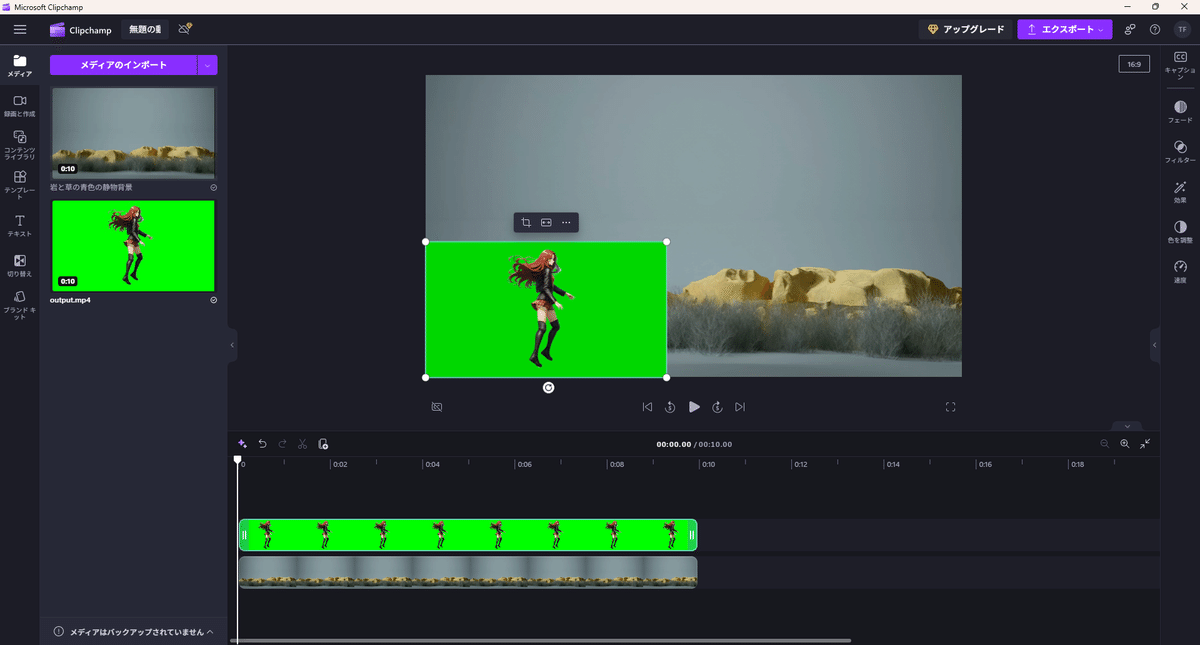Open the hamburger navigation menu
Screen dimensions: 1200x645
click(20, 30)
